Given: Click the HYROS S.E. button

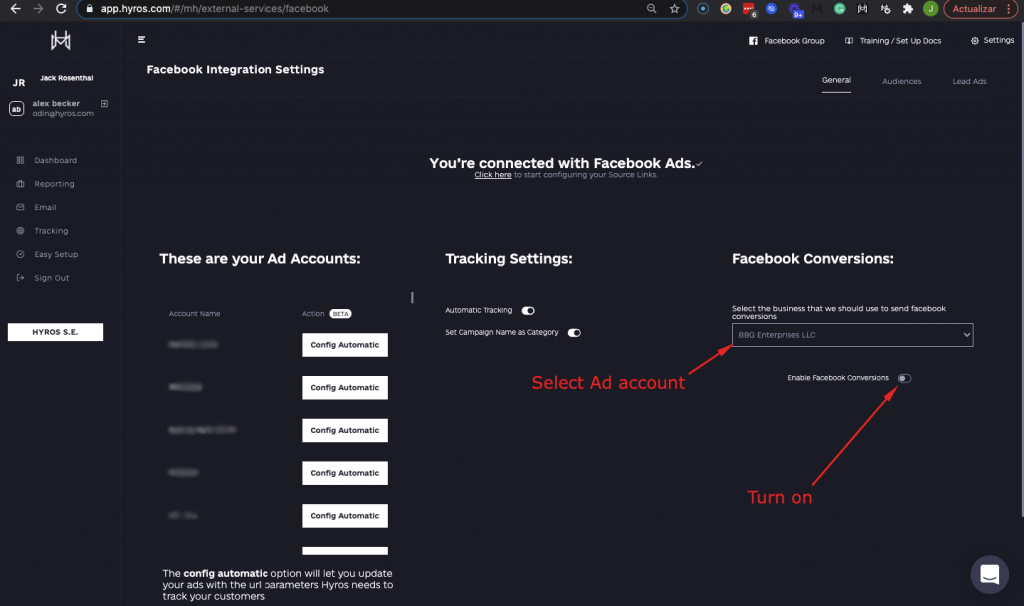Looking at the screenshot, I should click(x=56, y=332).
